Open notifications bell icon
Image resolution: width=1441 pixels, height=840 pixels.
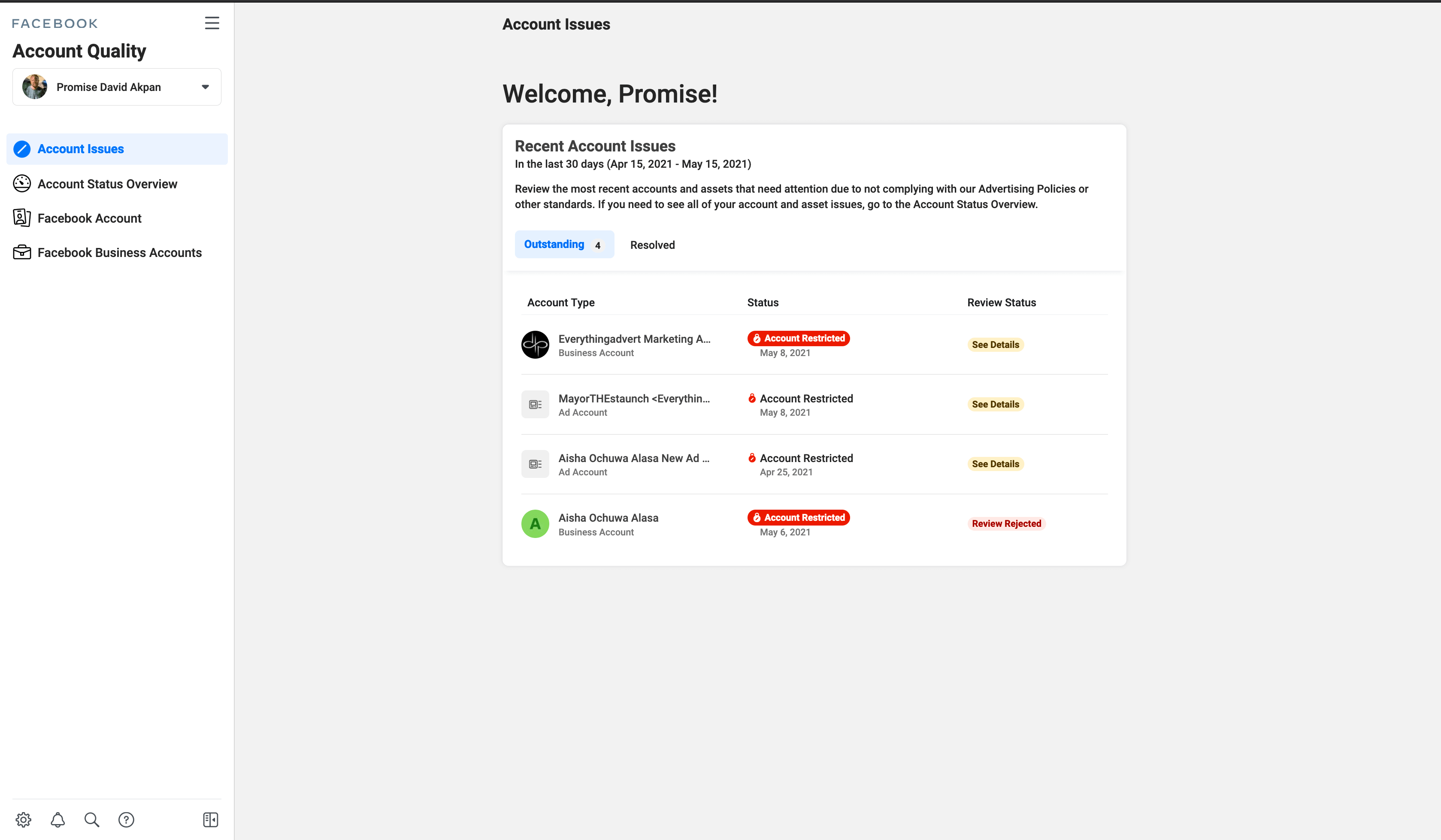(x=58, y=819)
